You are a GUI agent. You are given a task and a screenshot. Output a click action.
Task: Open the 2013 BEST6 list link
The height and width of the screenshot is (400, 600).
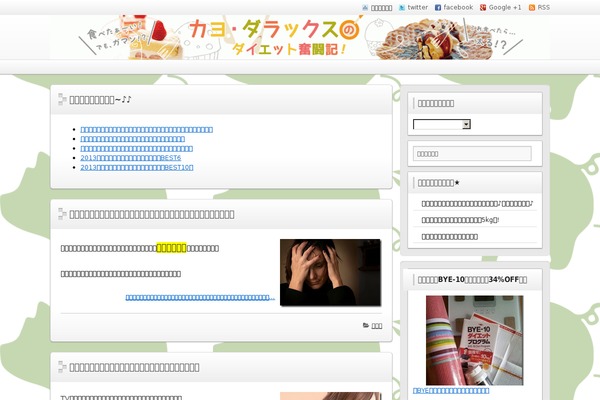point(130,158)
